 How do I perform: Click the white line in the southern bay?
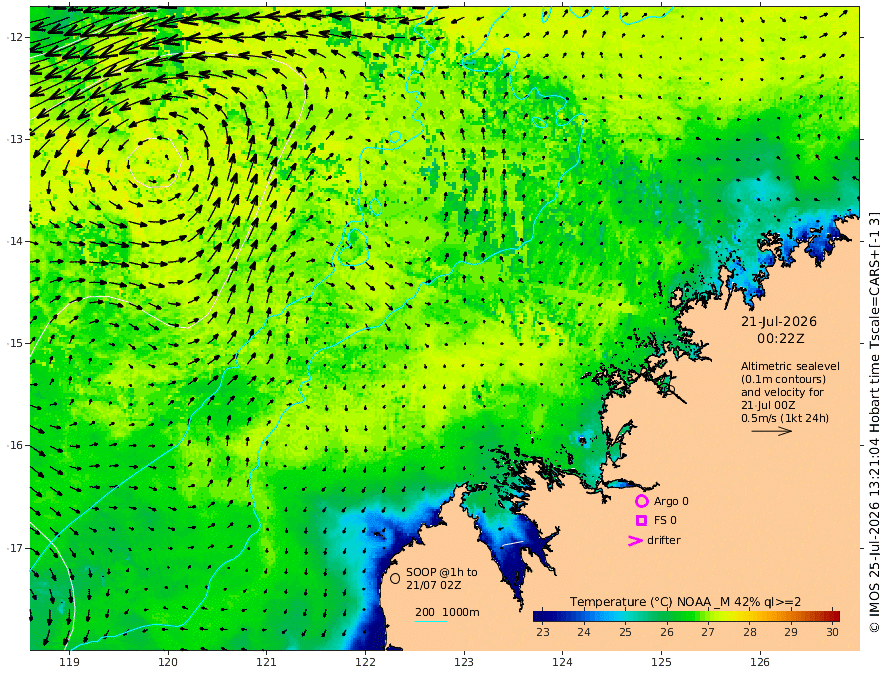click(x=512, y=543)
